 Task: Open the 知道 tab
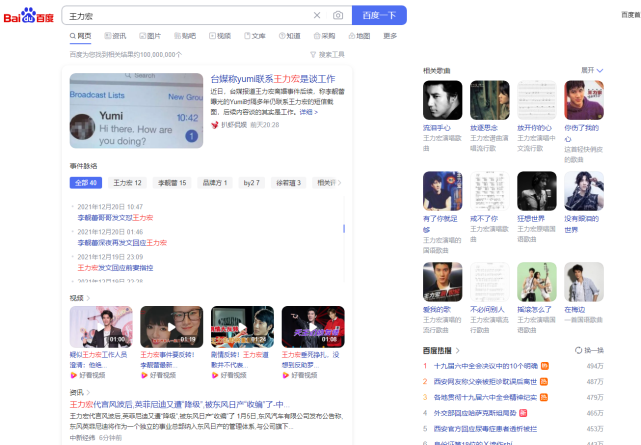click(290, 36)
